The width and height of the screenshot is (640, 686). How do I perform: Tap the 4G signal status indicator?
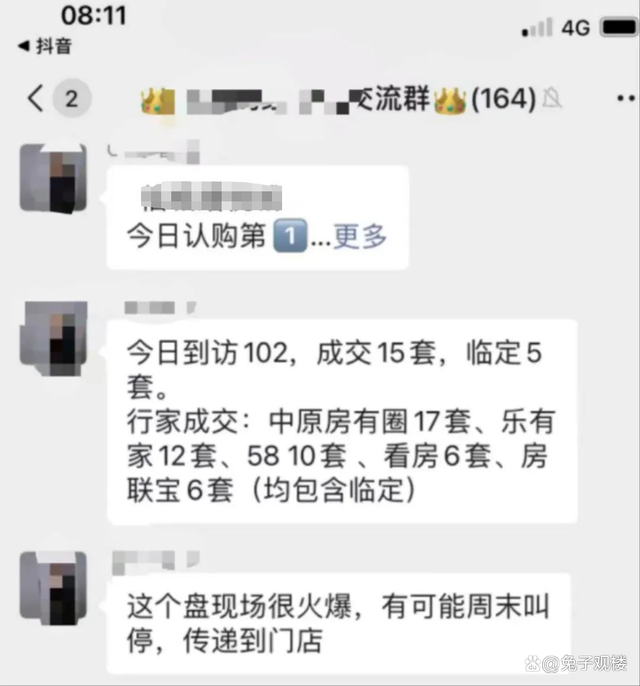(x=576, y=28)
